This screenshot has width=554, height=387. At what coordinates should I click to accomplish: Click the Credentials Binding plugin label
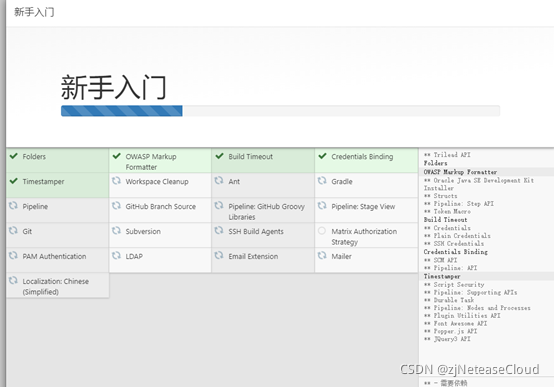coord(362,157)
